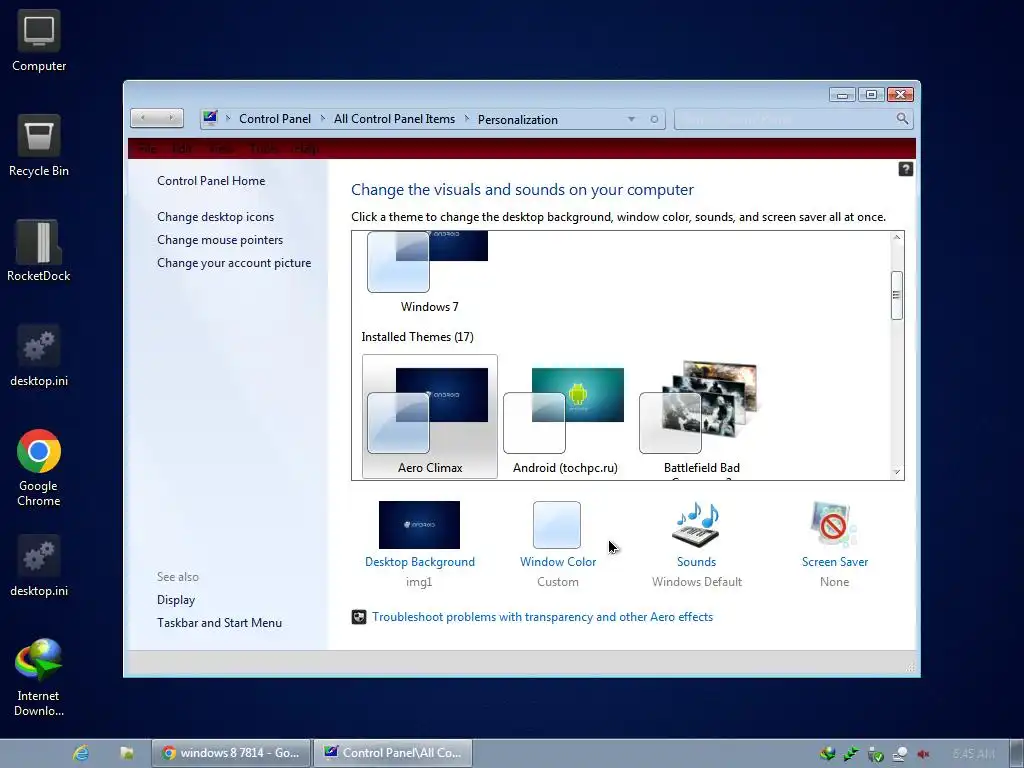Click All Control Panel Items breadcrumb

click(394, 119)
